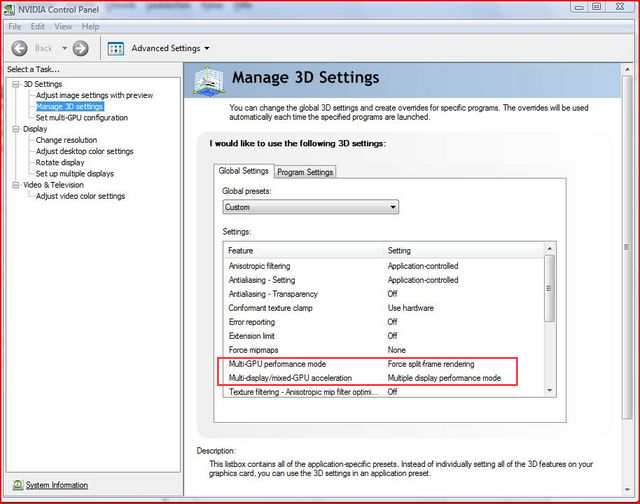Click the Advanced Settings view icon
This screenshot has height=504, width=640.
(116, 49)
